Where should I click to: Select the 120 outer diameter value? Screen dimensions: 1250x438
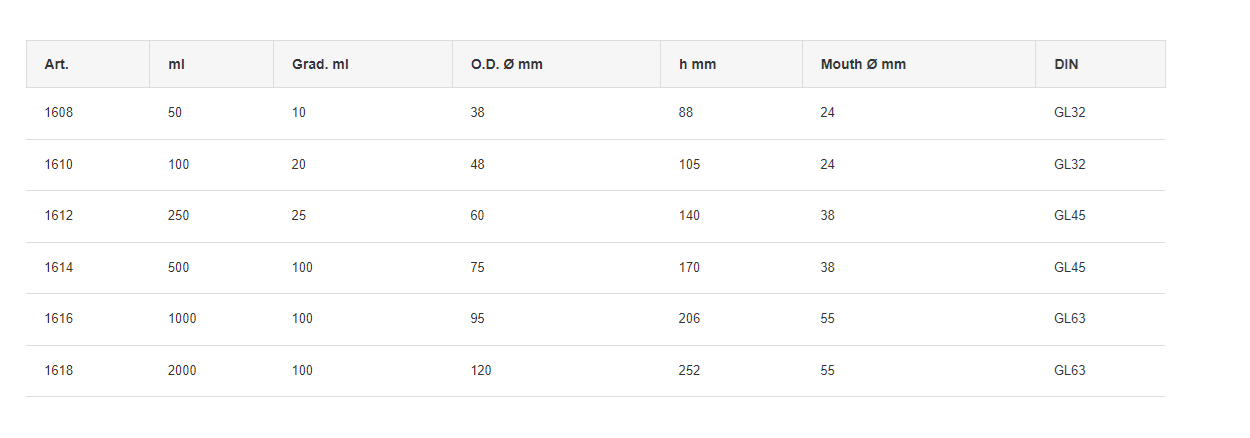(x=481, y=371)
